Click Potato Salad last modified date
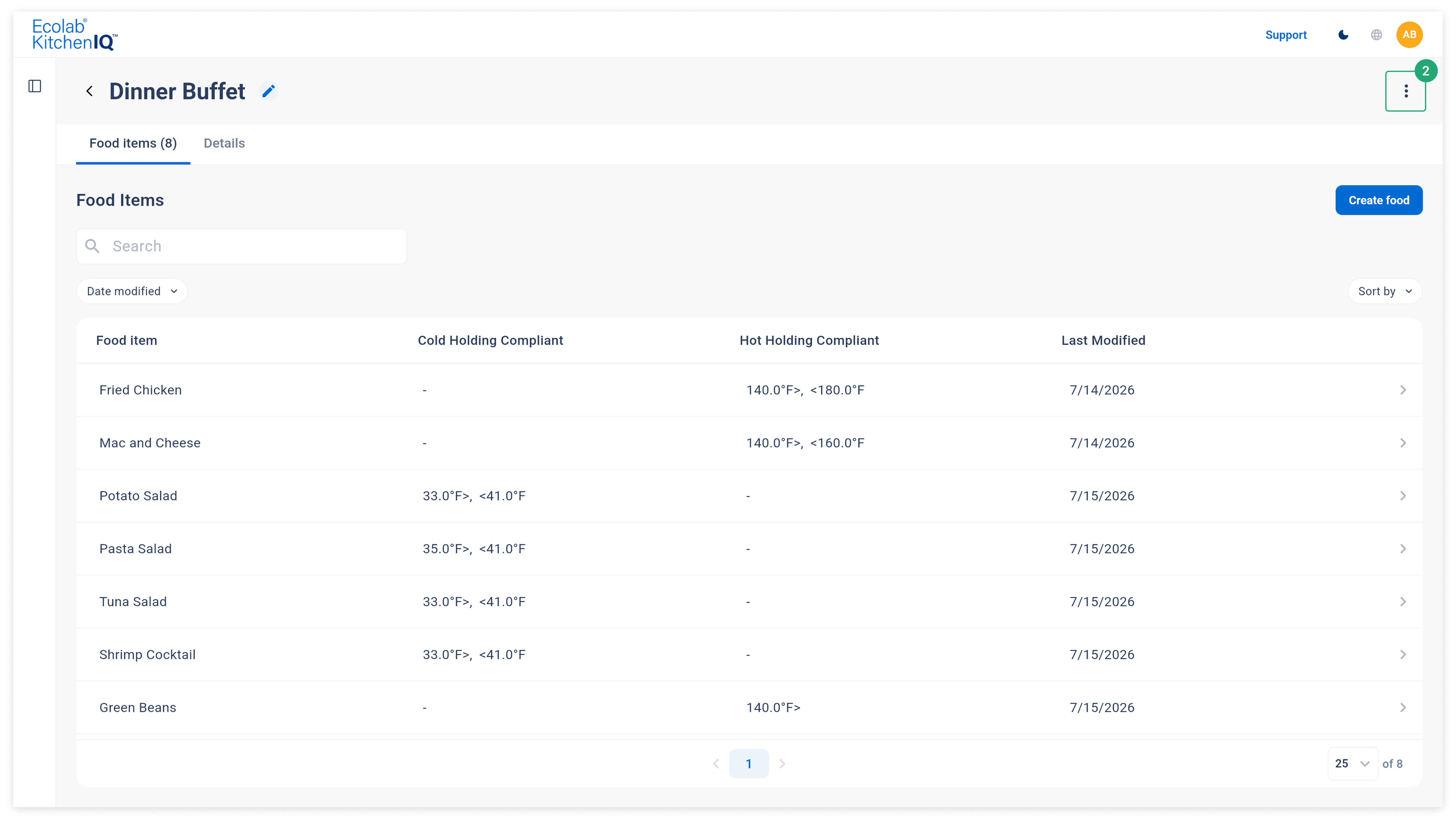The height and width of the screenshot is (822, 1456). [1102, 496]
